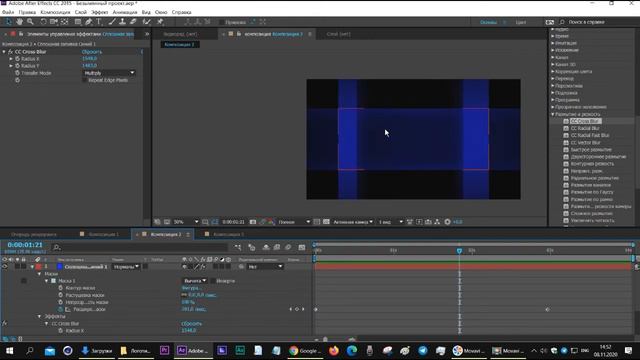Viewport: 640px width, 360px height.
Task: Open the Animation menu
Action: pyautogui.click(x=125, y=12)
